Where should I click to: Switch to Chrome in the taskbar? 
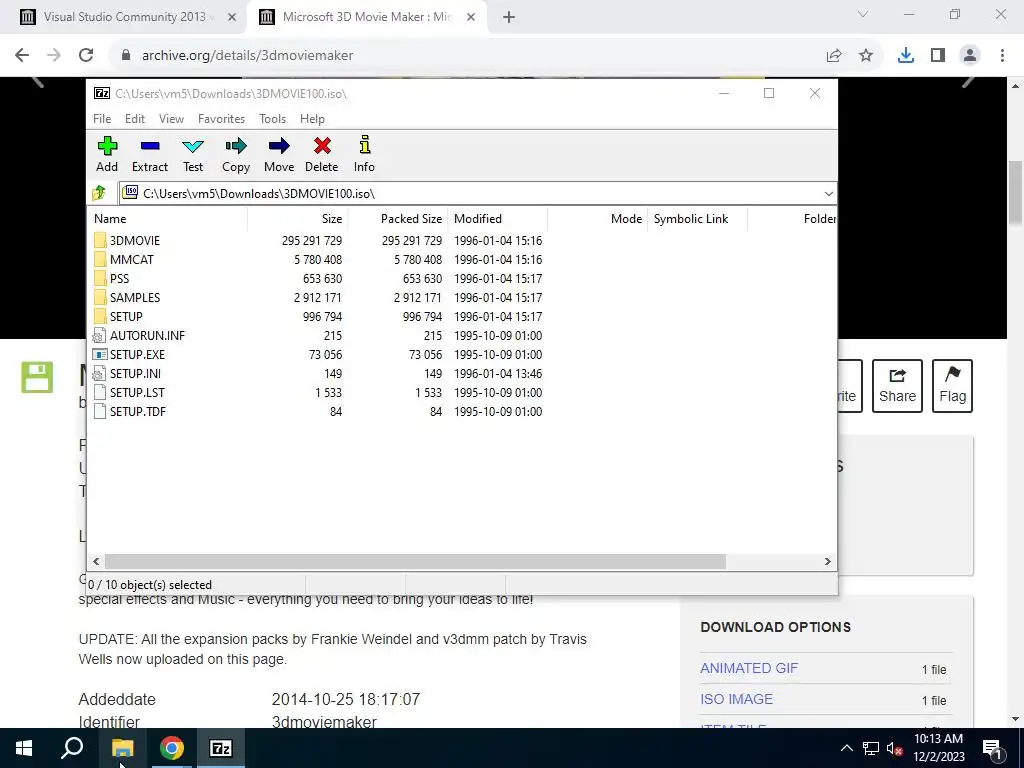click(172, 748)
